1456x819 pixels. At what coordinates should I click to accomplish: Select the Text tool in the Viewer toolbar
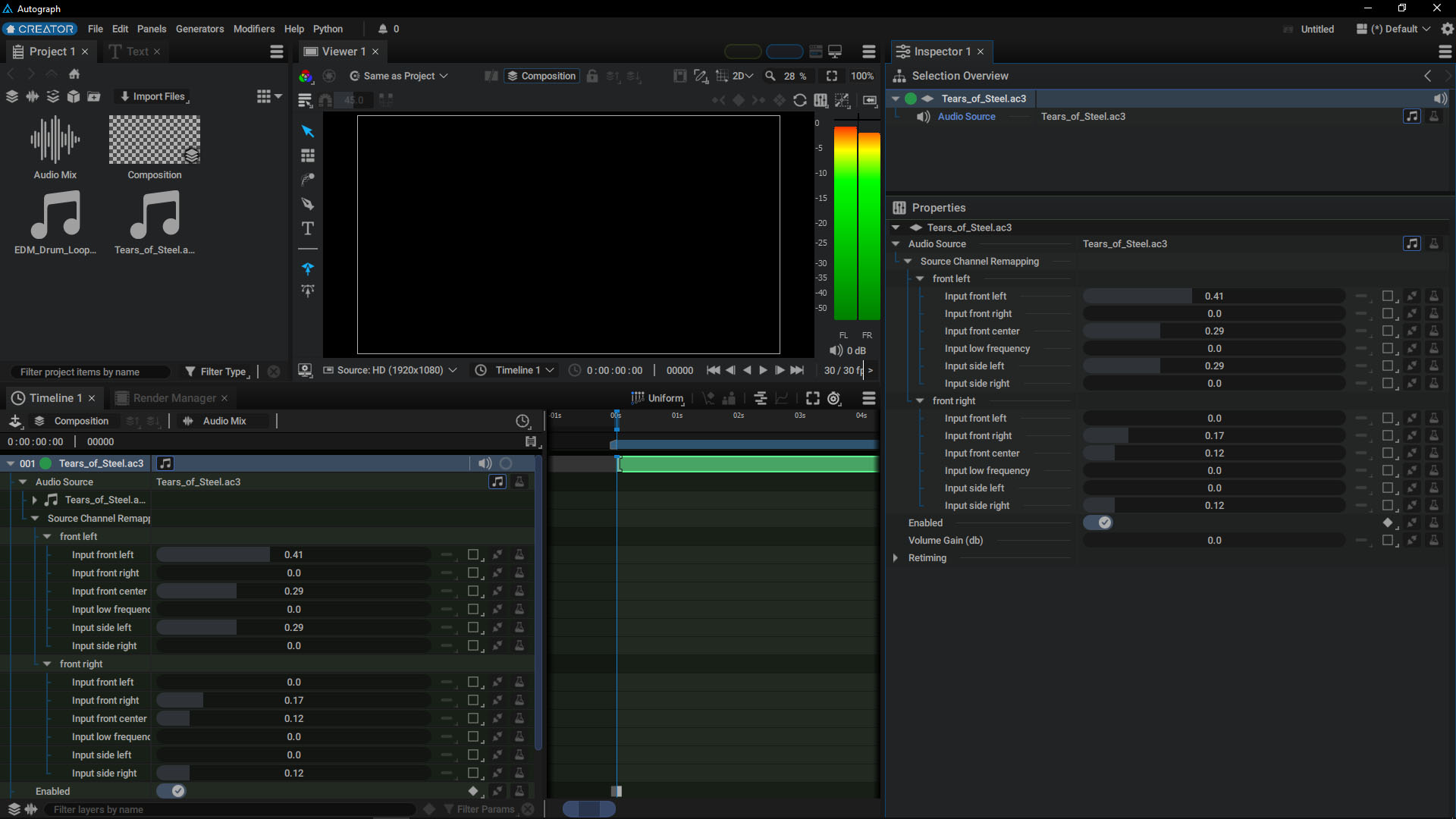(x=308, y=228)
